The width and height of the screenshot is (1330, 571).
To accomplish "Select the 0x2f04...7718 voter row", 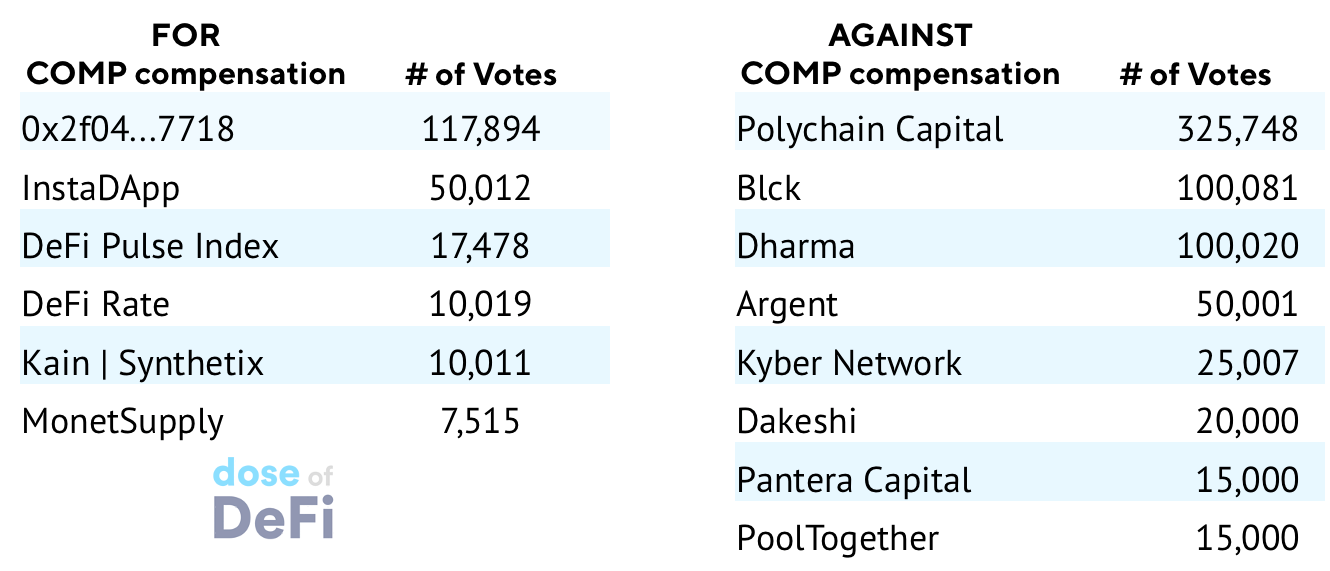I will (x=315, y=128).
